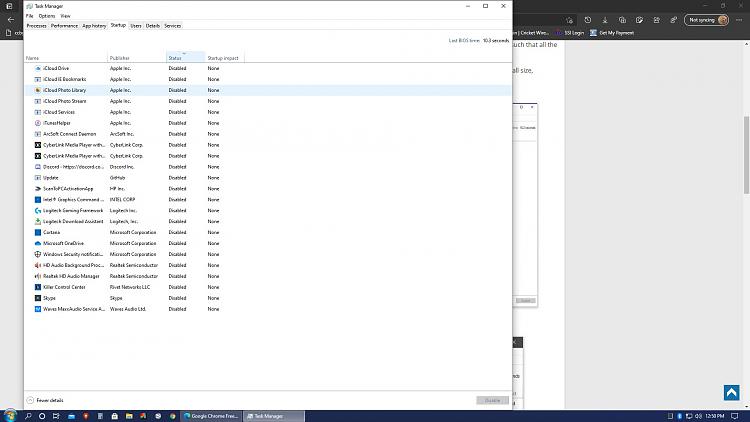The height and width of the screenshot is (422, 750).
Task: Select the iTunesHelper icon in the list
Action: 38,123
